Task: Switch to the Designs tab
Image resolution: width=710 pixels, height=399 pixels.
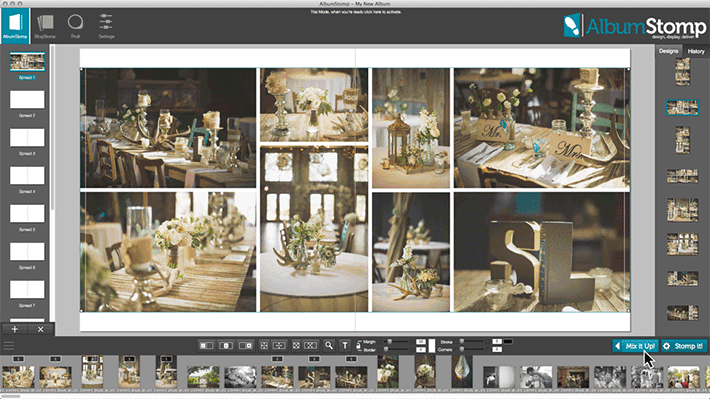Action: click(x=668, y=51)
